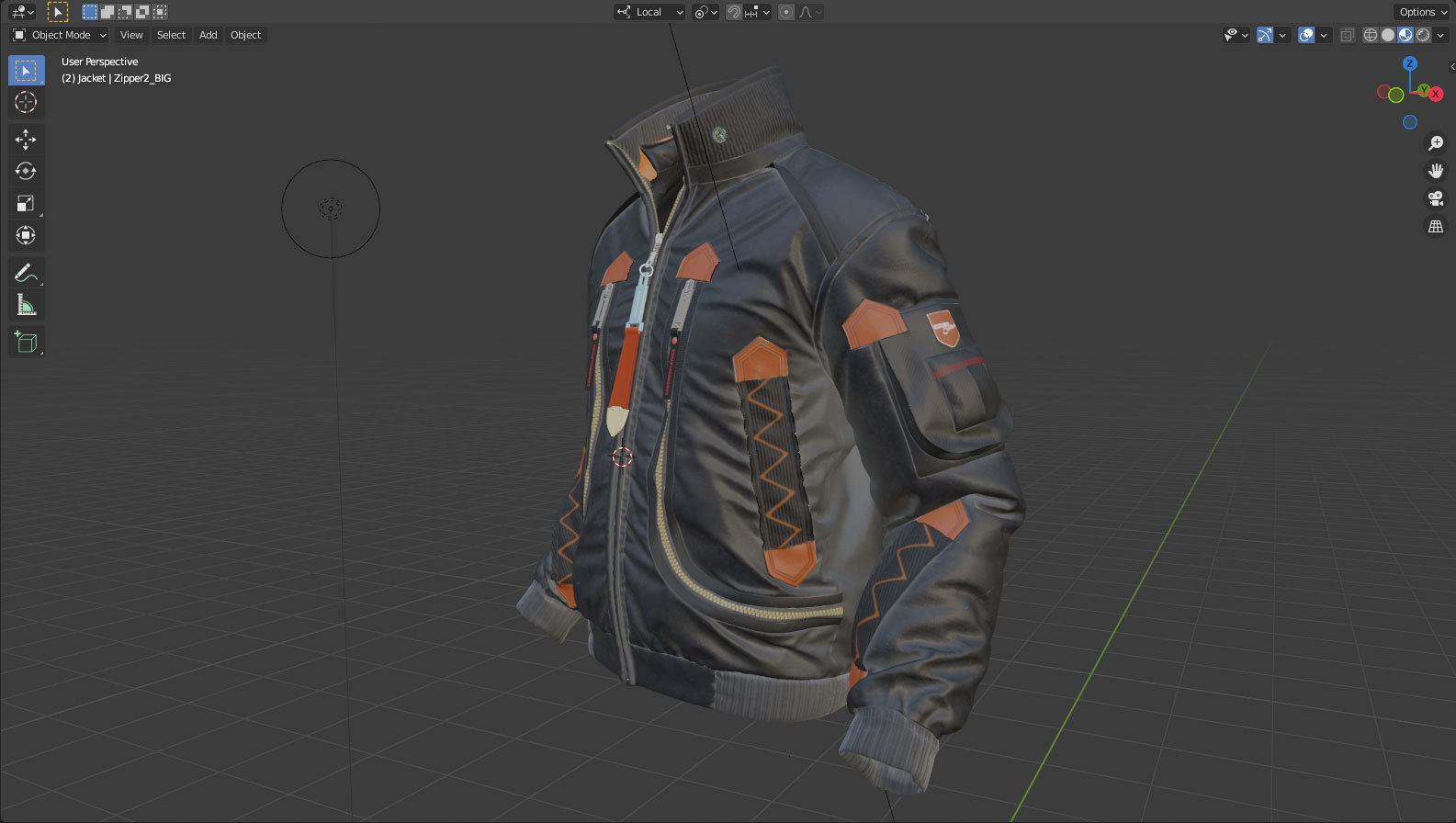Screen dimensions: 1456x823
Task: Open the snapping options dropdown
Action: click(758, 12)
